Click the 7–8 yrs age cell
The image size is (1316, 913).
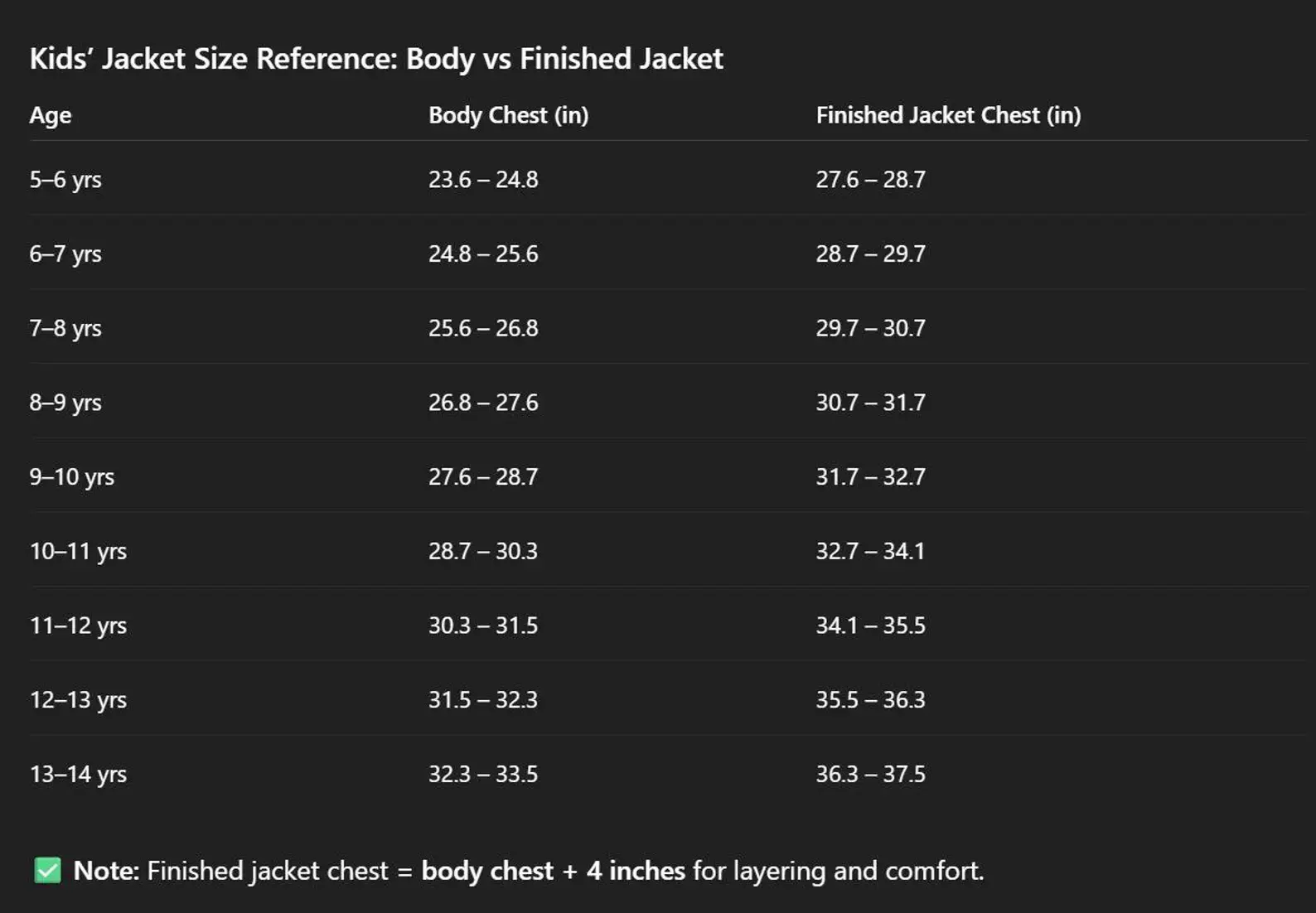pyautogui.click(x=65, y=328)
